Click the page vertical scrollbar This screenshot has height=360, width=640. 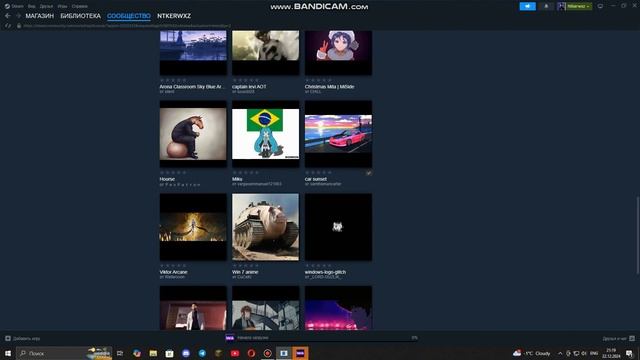point(638,235)
